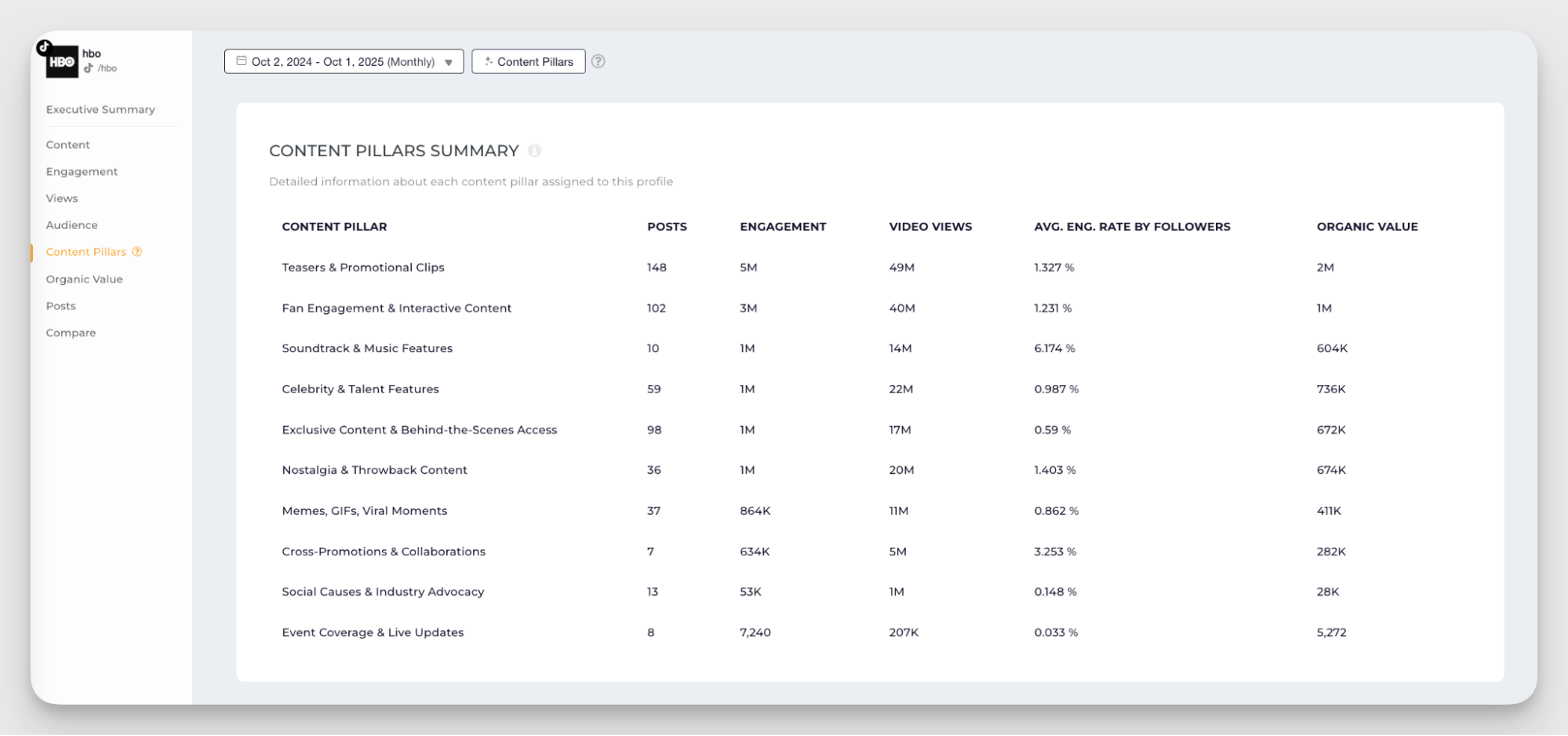Screen dimensions: 1568x736
Task: Open the Executive Summary section
Action: [100, 110]
